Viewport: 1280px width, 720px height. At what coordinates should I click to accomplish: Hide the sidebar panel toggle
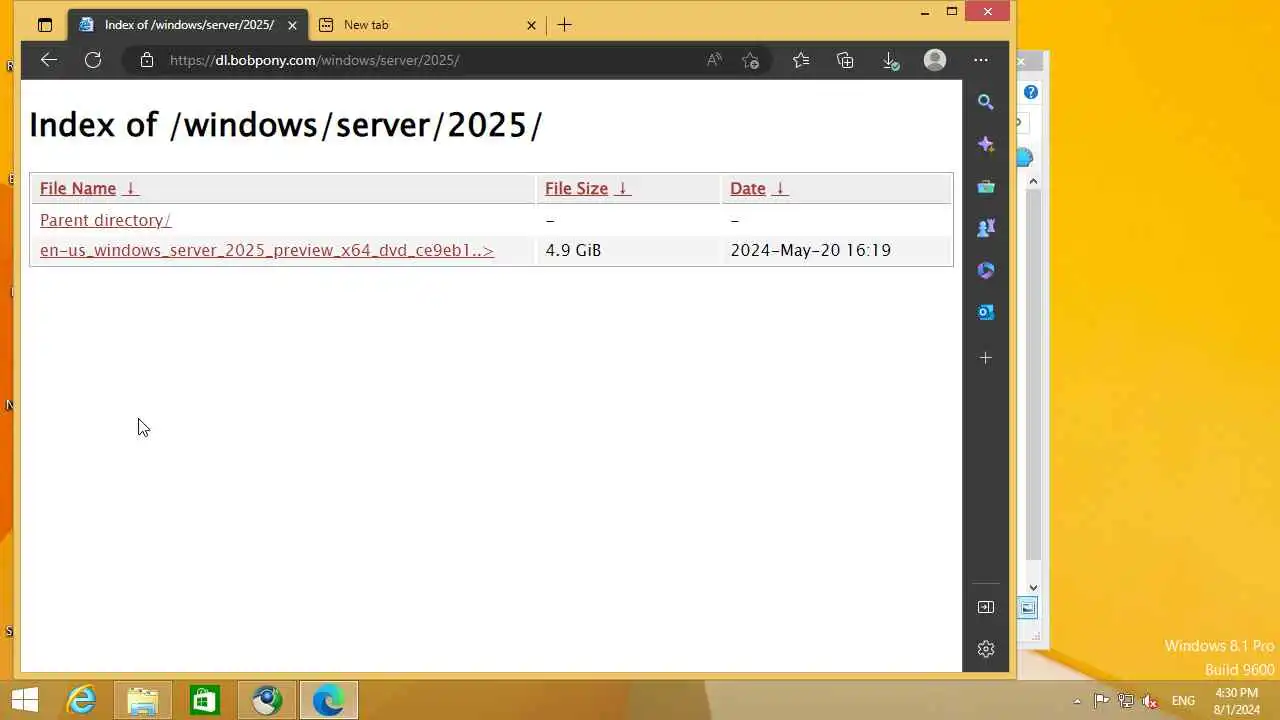pos(986,607)
